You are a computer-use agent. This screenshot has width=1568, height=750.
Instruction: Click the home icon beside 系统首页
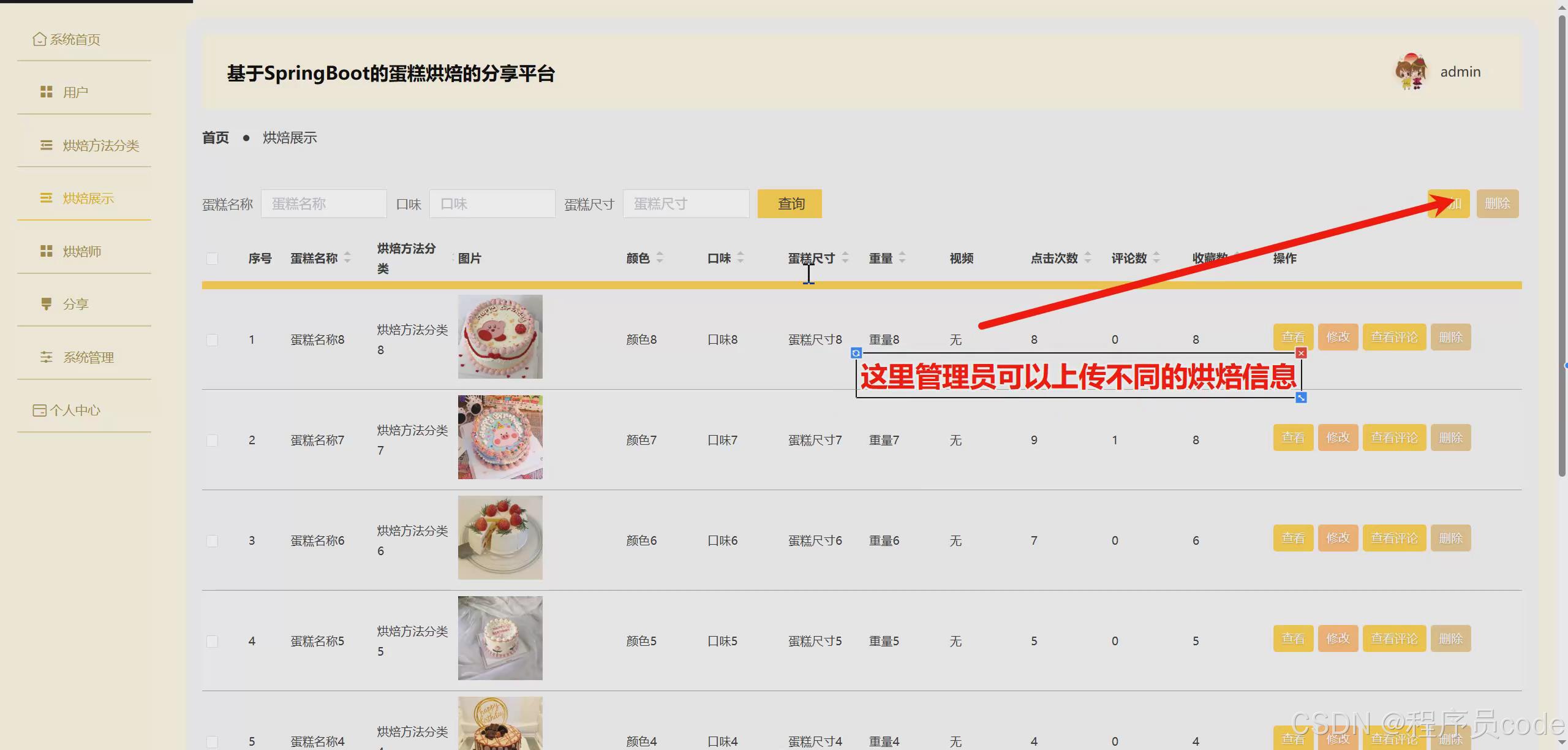[39, 39]
